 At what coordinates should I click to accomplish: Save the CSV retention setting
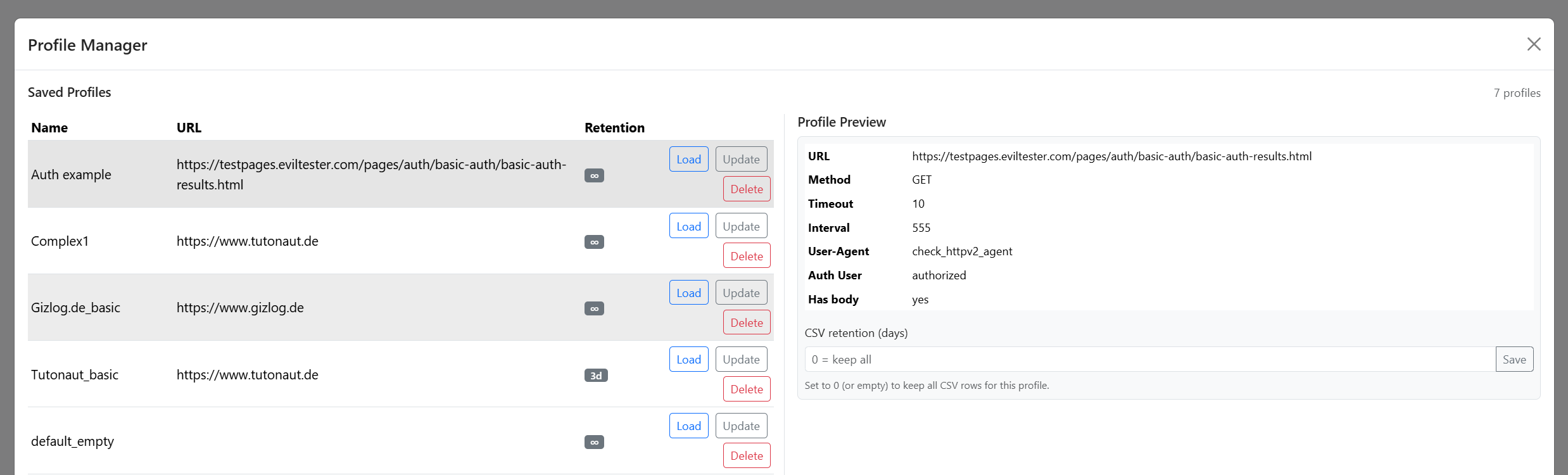point(1514,359)
